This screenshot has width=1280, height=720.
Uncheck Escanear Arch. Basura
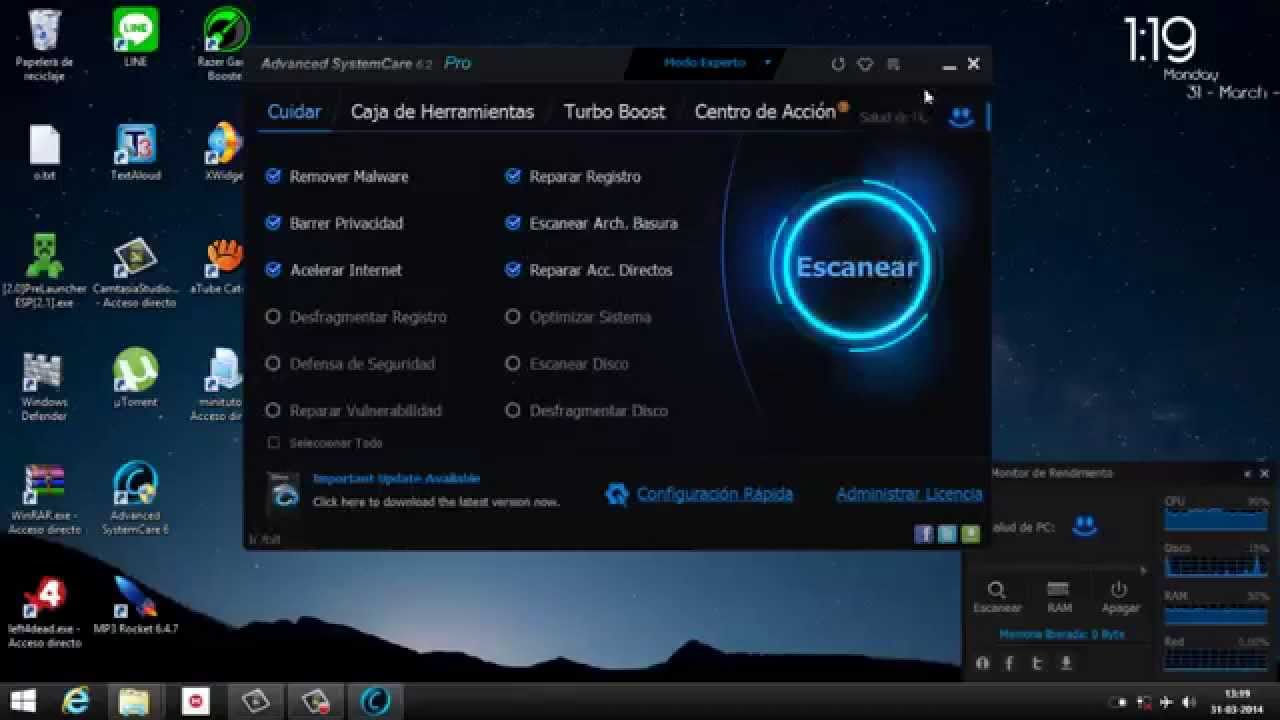[x=513, y=223]
